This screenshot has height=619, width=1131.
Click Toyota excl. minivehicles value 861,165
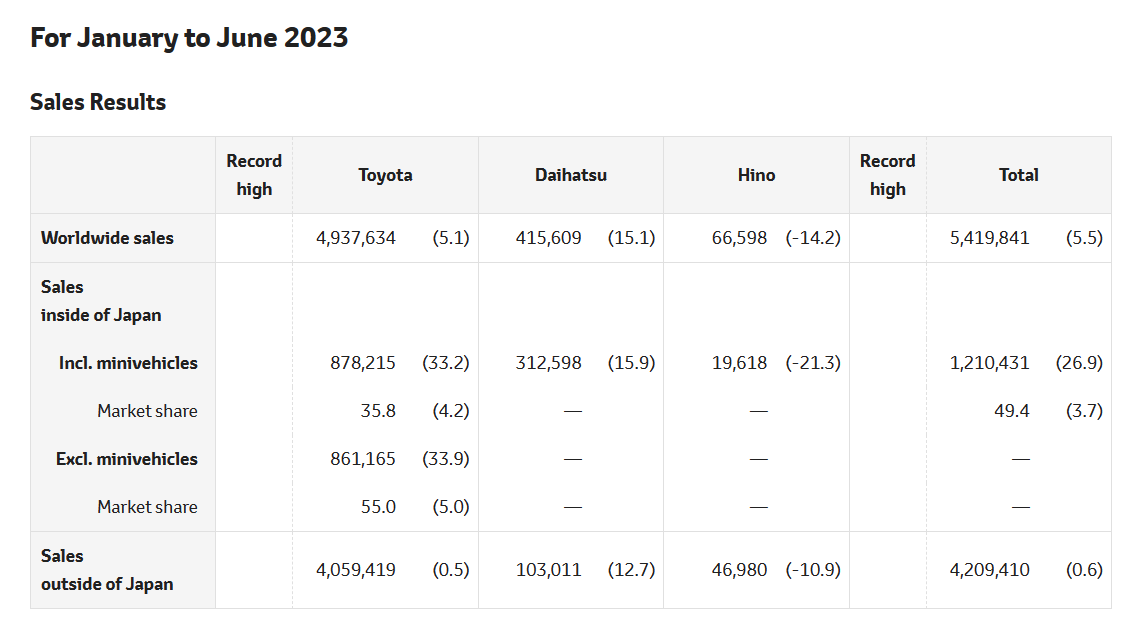pyautogui.click(x=363, y=459)
